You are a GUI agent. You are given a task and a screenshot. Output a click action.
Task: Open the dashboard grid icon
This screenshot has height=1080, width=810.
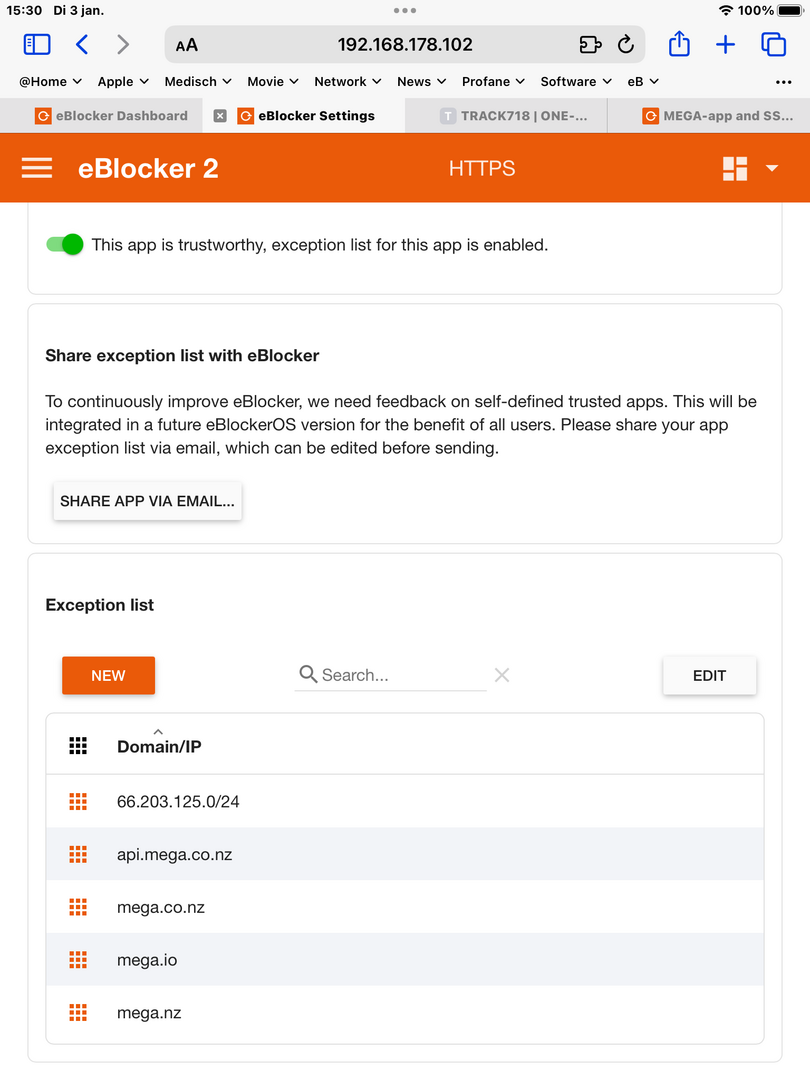[x=735, y=168]
